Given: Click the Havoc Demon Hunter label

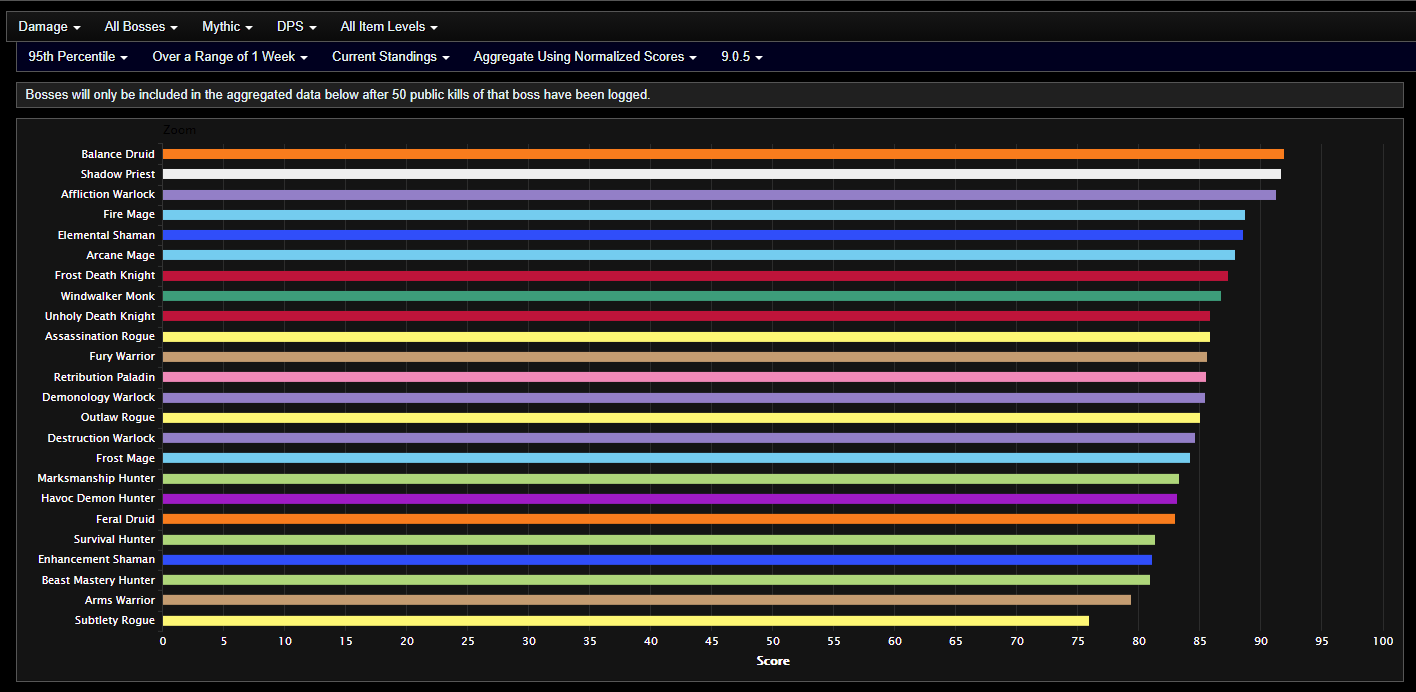Looking at the screenshot, I should [98, 499].
